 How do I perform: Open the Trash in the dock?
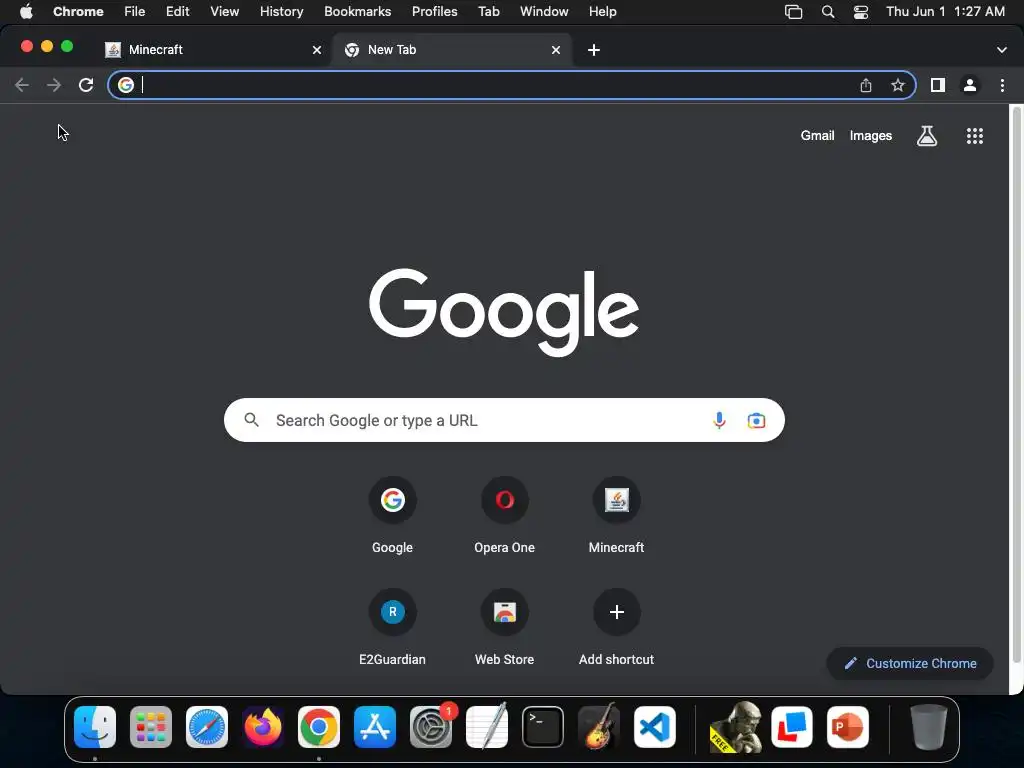929,727
